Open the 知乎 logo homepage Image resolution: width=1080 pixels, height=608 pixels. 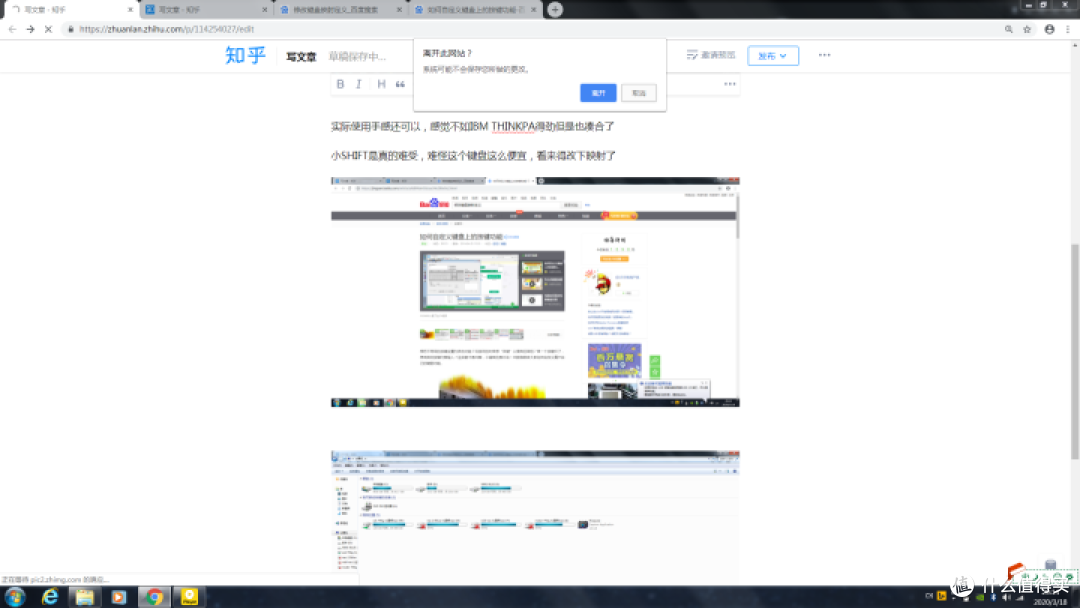tap(245, 55)
